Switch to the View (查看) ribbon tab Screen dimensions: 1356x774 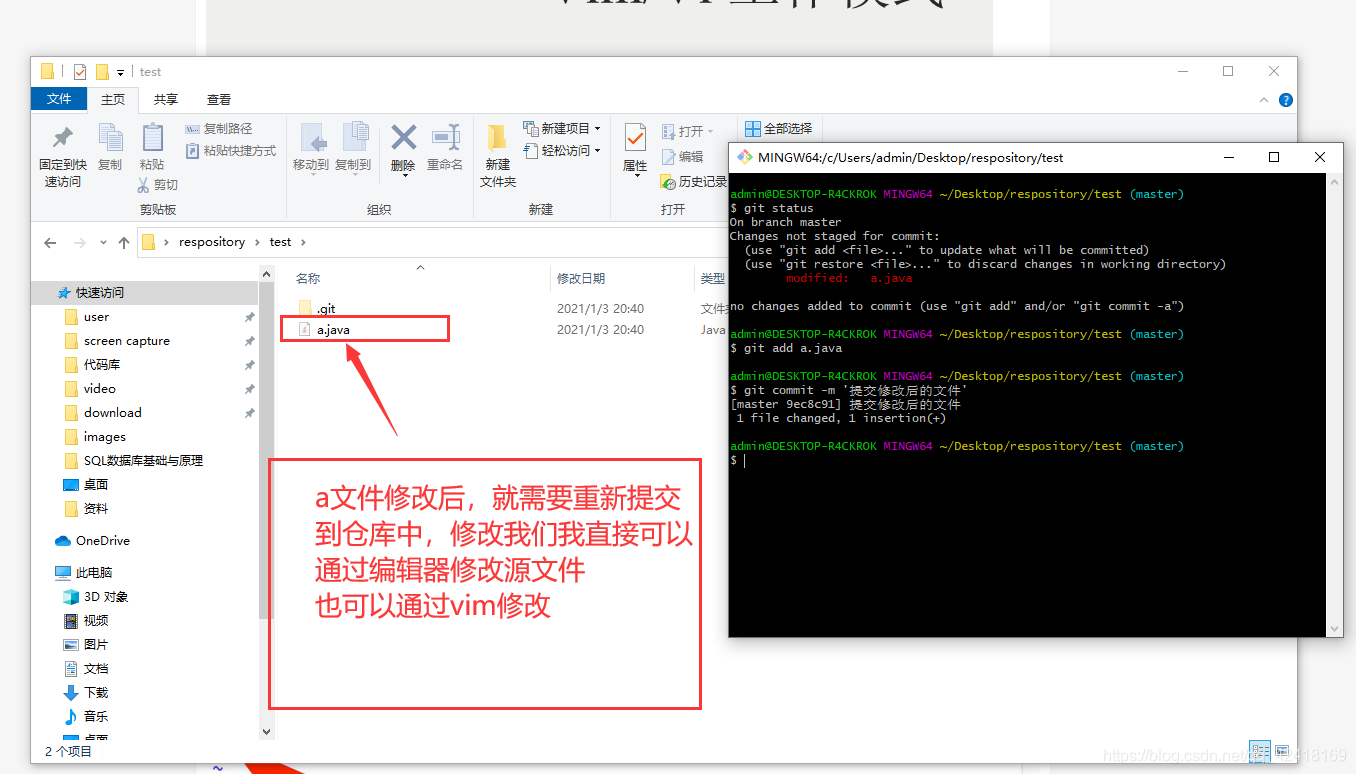click(219, 99)
